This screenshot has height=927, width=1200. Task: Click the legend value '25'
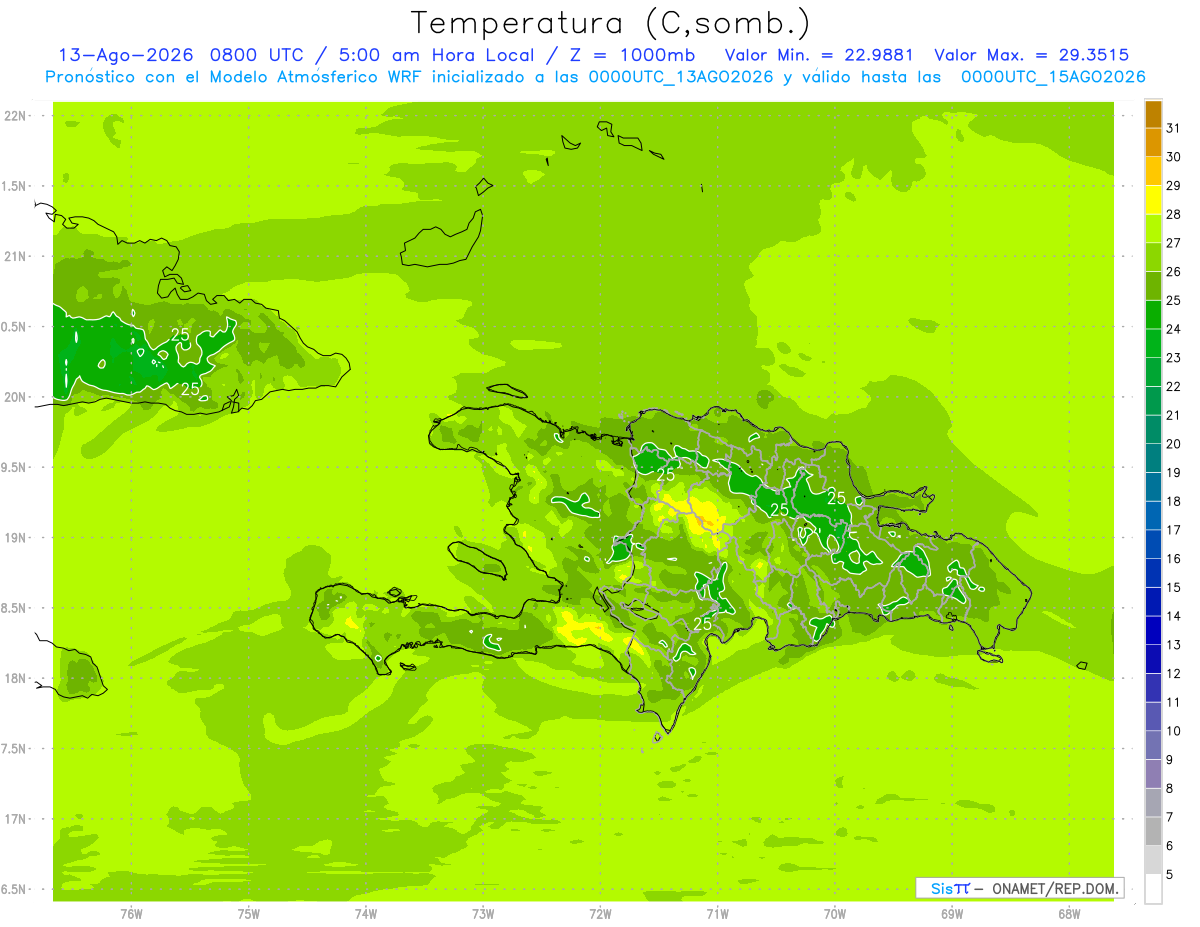coord(1174,300)
